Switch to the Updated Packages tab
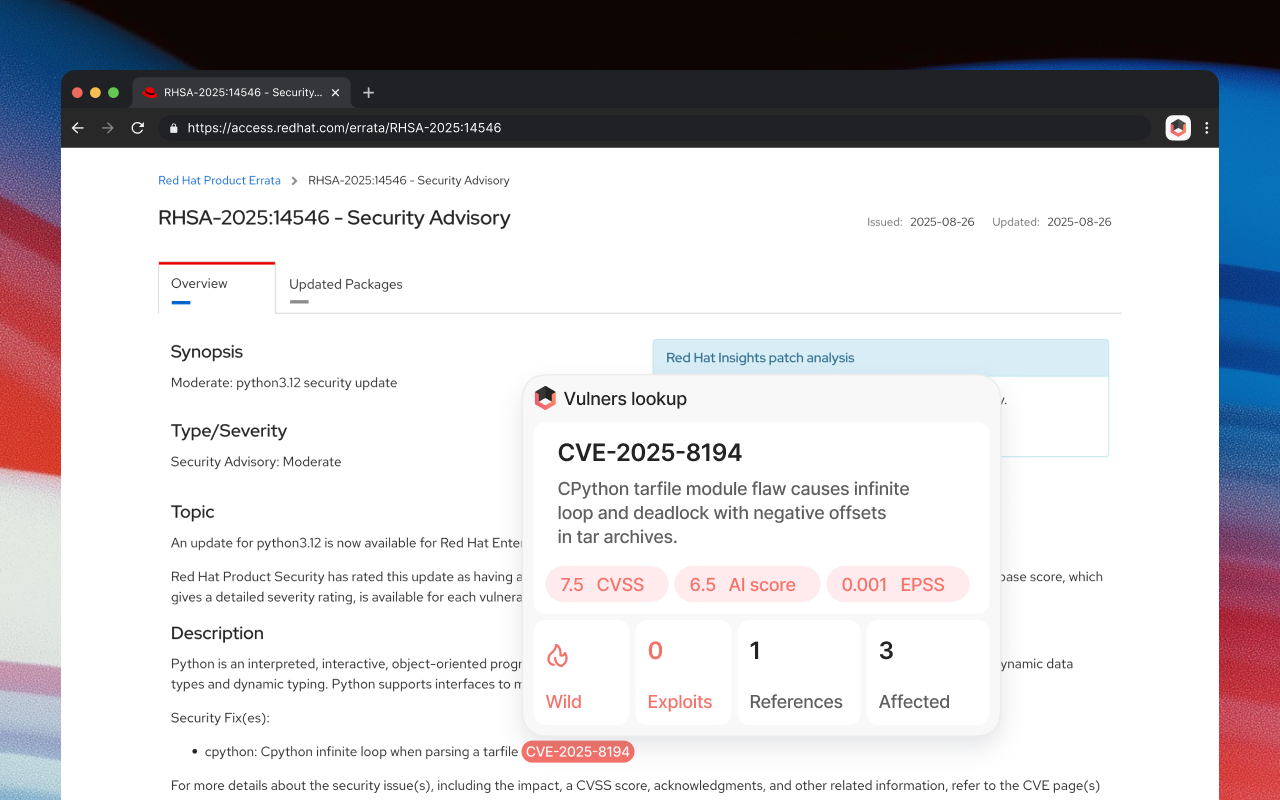Viewport: 1280px width, 800px height. point(345,284)
